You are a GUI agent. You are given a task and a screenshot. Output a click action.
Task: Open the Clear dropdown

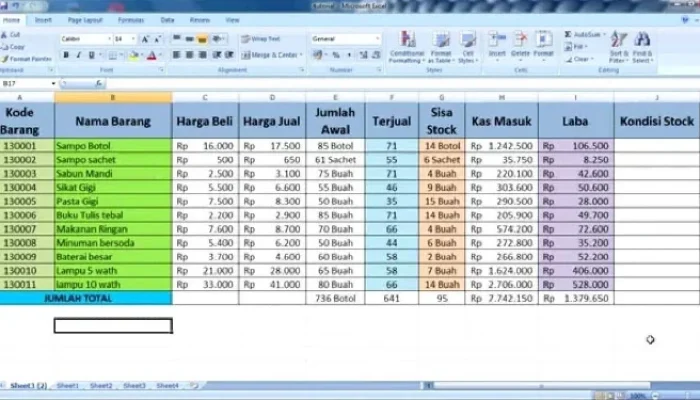579,59
